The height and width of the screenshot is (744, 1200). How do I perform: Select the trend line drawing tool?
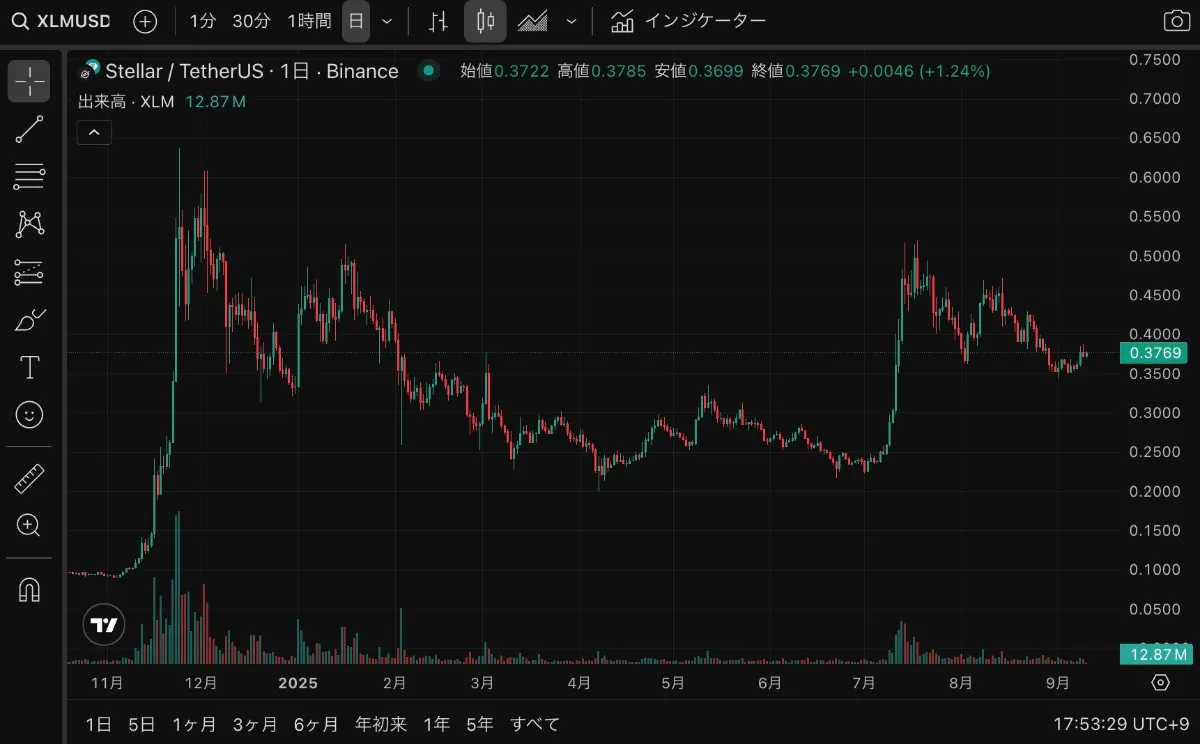pyautogui.click(x=30, y=128)
